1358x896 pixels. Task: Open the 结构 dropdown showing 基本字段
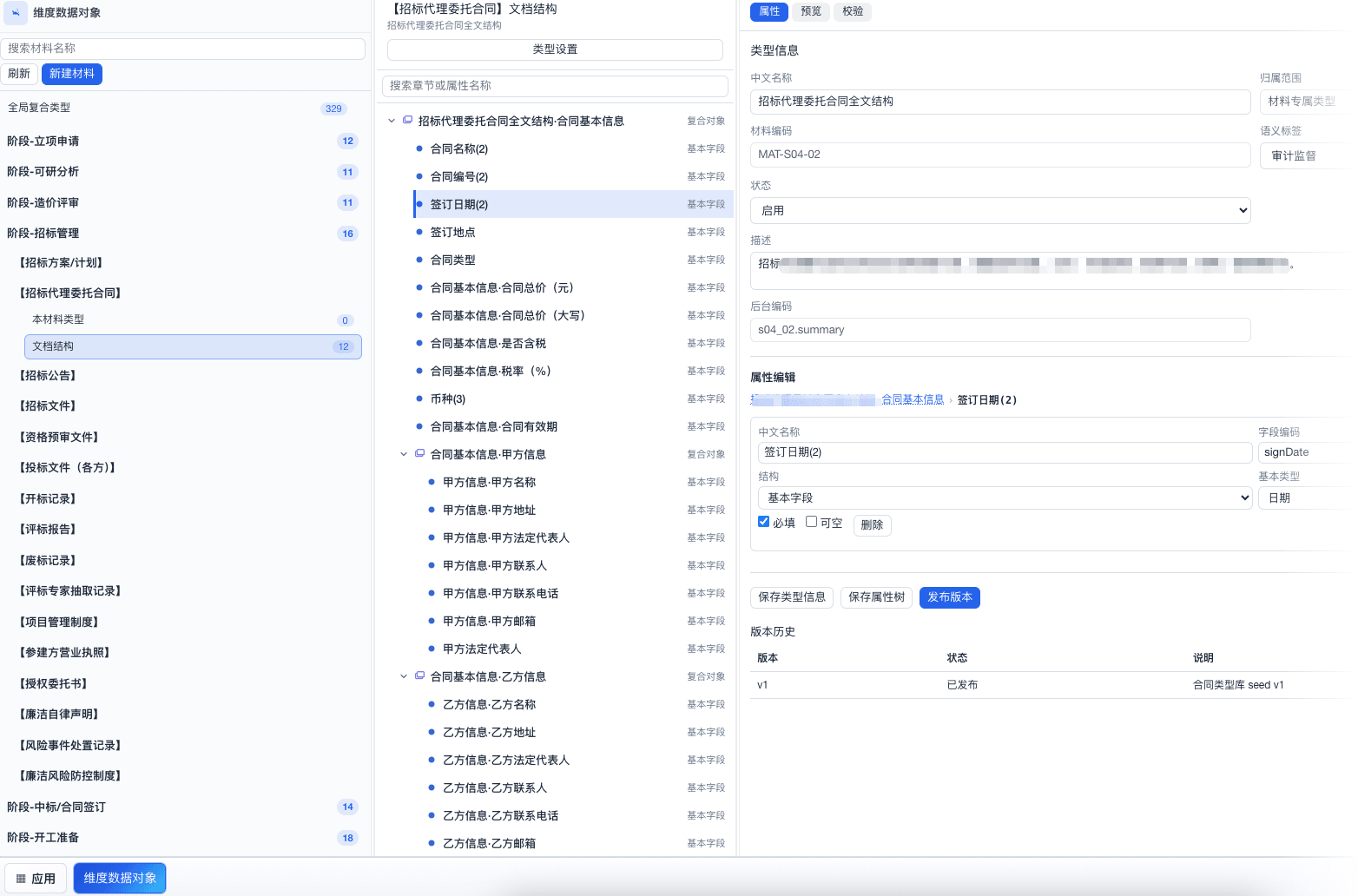tap(1005, 497)
